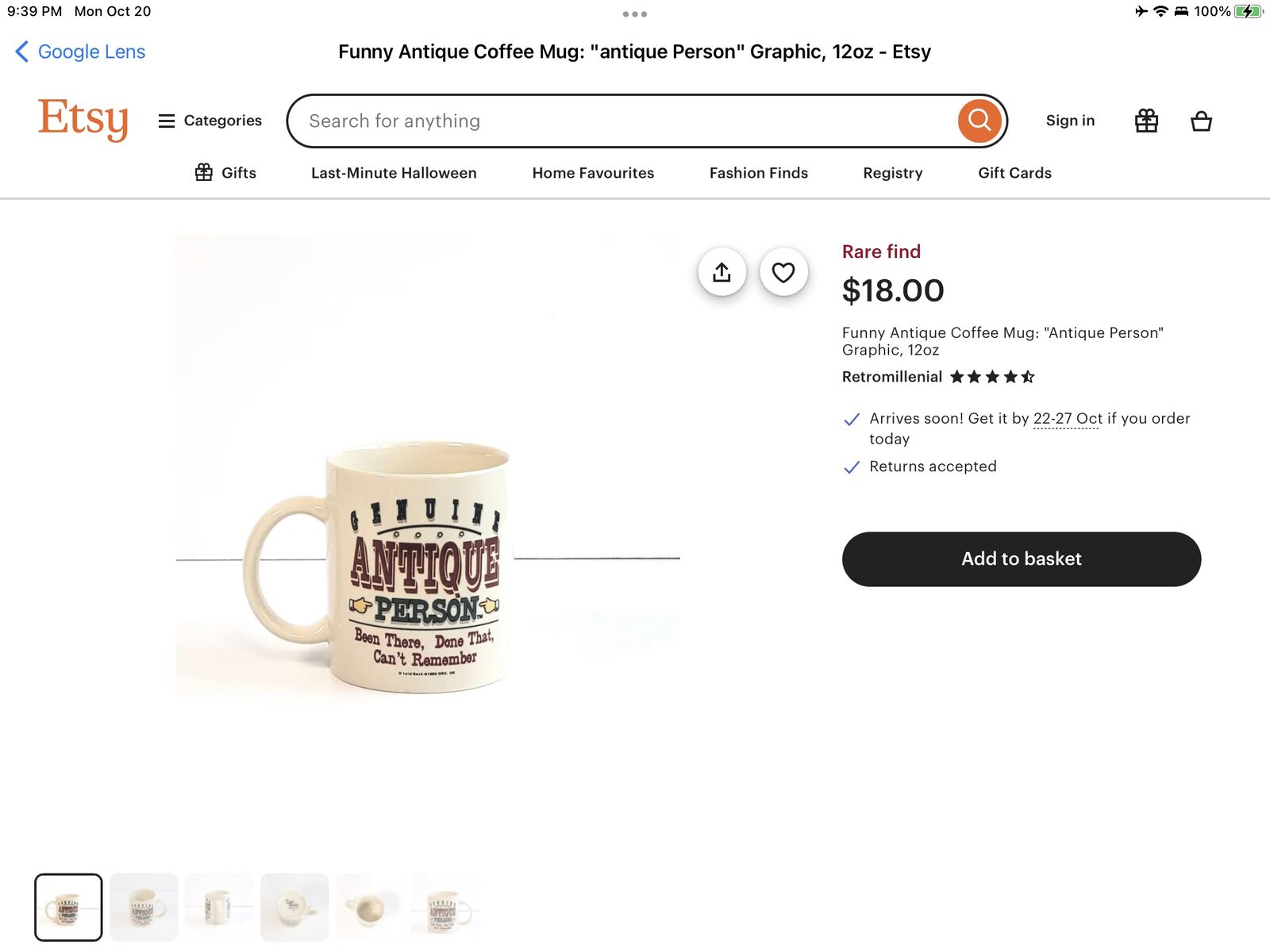Toggle the heart favourite button
The height and width of the screenshot is (952, 1270).
(x=783, y=272)
